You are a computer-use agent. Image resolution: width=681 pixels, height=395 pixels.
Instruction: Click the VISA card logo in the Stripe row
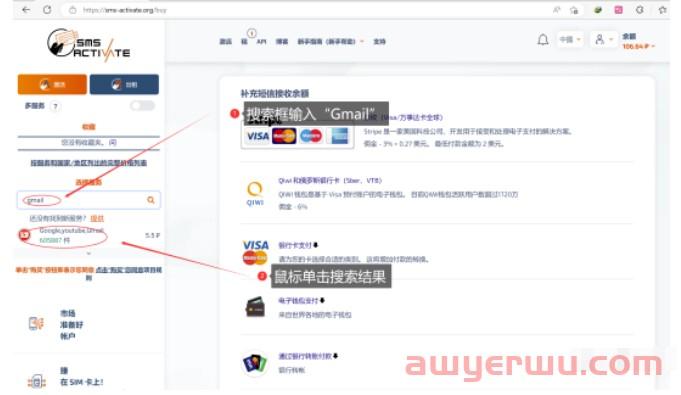tap(258, 136)
